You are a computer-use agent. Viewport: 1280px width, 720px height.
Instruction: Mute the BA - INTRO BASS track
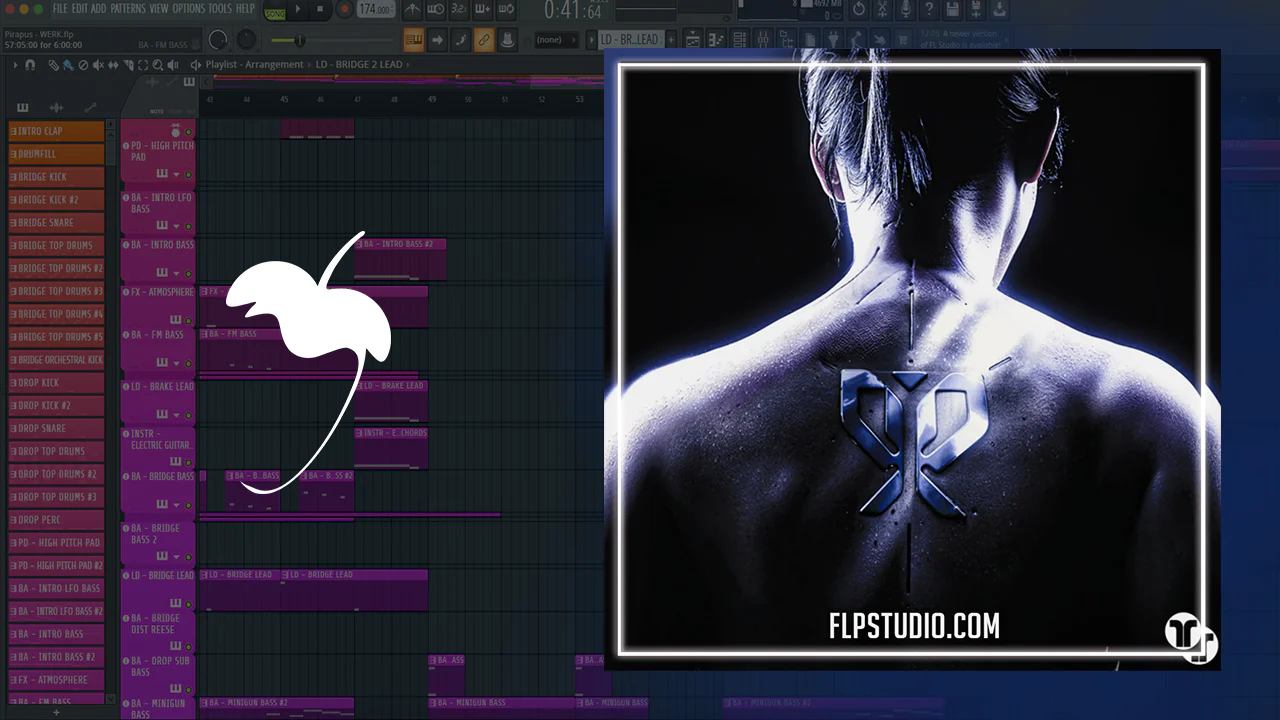(x=188, y=274)
